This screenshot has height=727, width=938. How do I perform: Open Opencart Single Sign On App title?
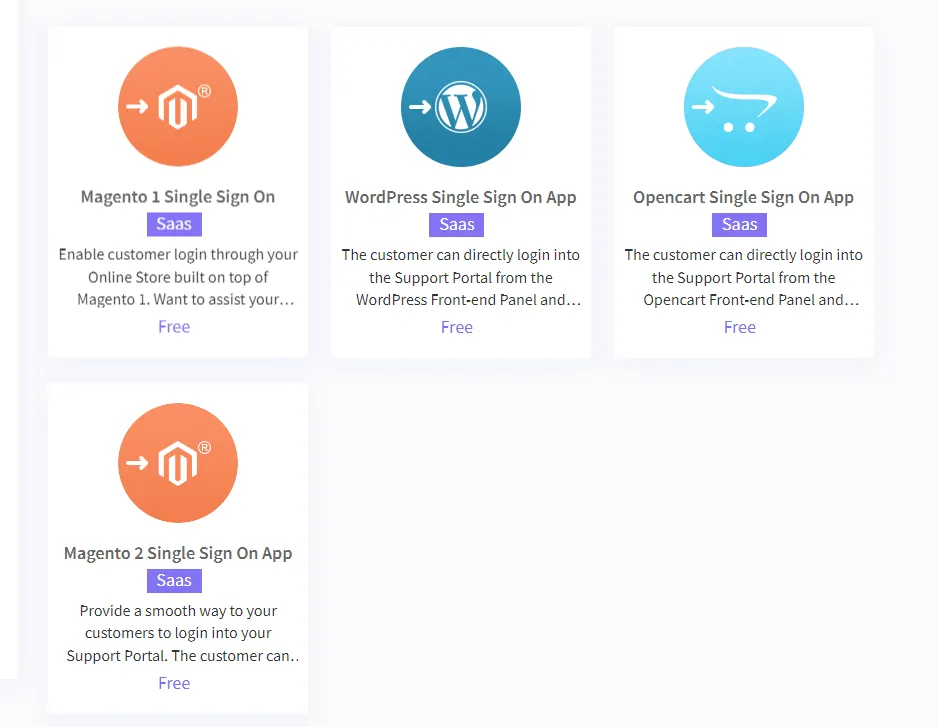[x=744, y=197]
